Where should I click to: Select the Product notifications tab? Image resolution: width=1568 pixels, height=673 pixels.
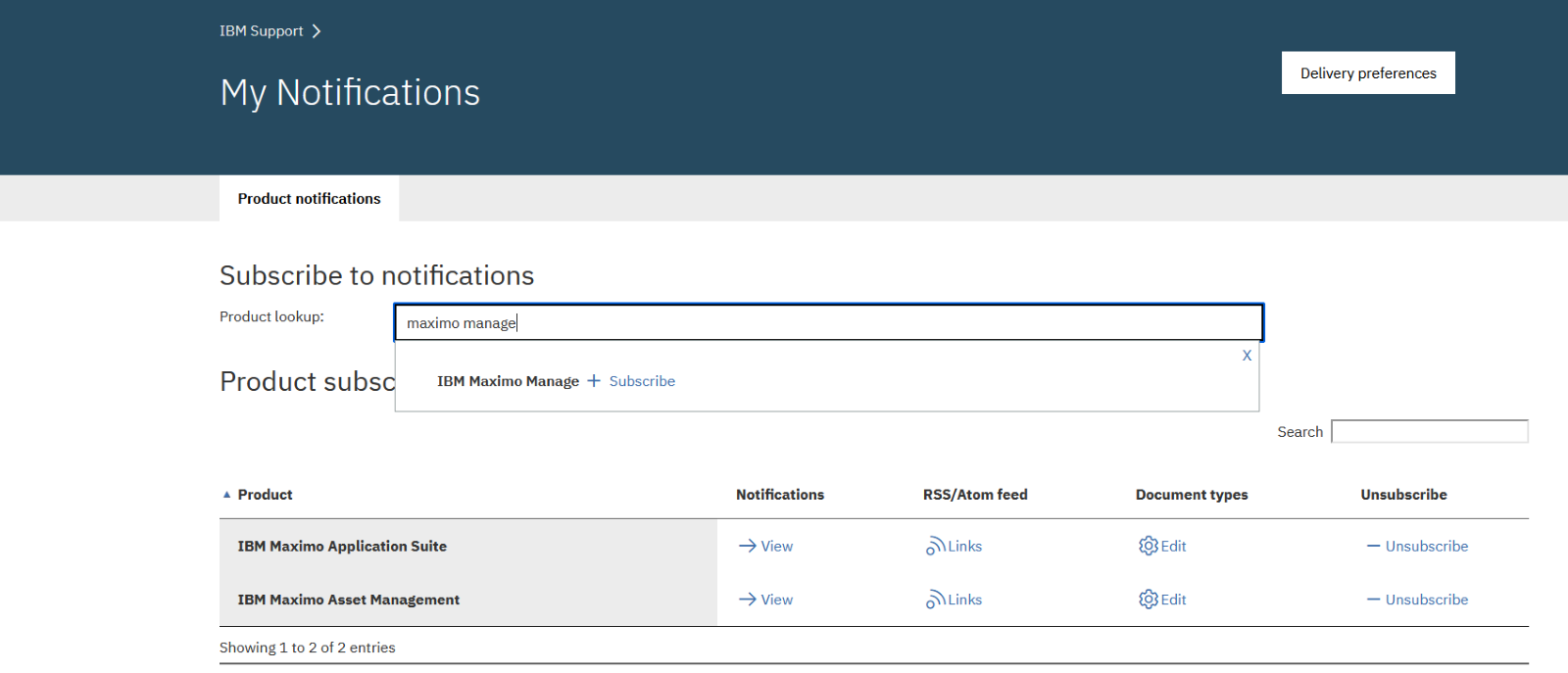pyautogui.click(x=309, y=198)
